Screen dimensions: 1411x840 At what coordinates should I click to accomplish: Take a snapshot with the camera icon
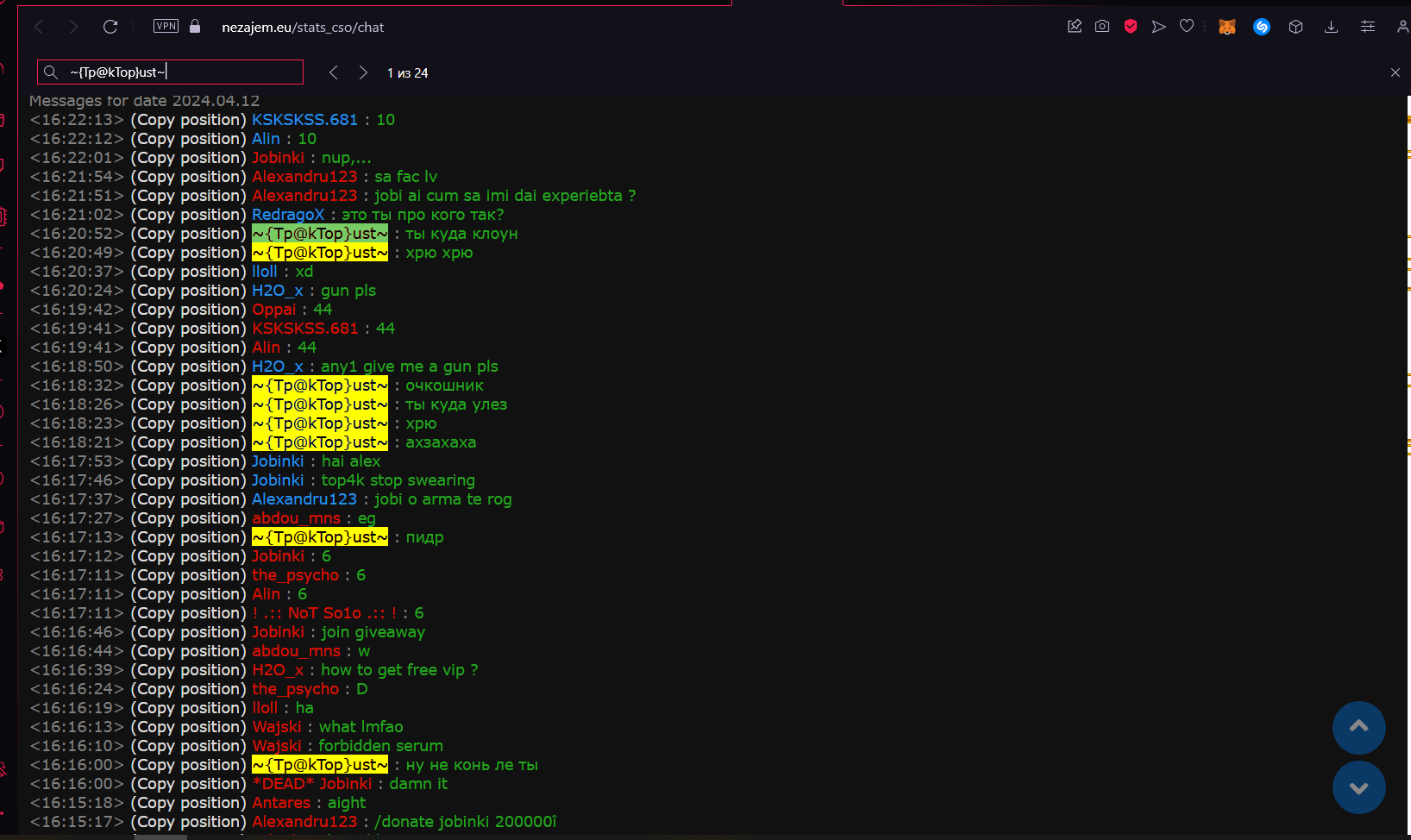[x=1102, y=27]
